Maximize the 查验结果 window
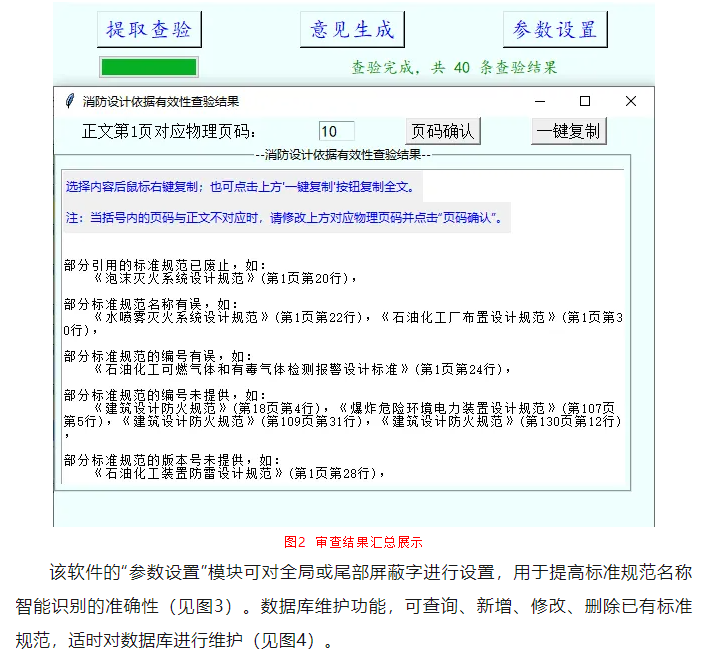This screenshot has height=652, width=711. pyautogui.click(x=585, y=101)
